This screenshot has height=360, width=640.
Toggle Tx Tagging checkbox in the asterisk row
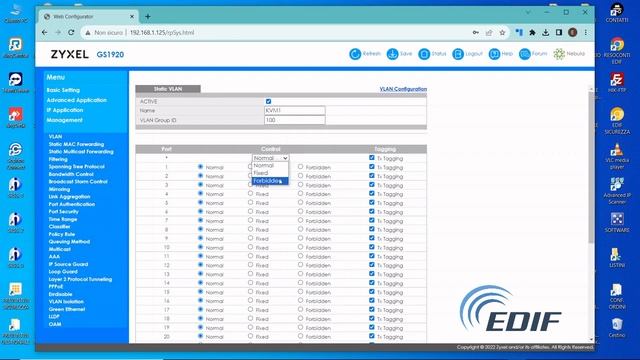(371, 158)
